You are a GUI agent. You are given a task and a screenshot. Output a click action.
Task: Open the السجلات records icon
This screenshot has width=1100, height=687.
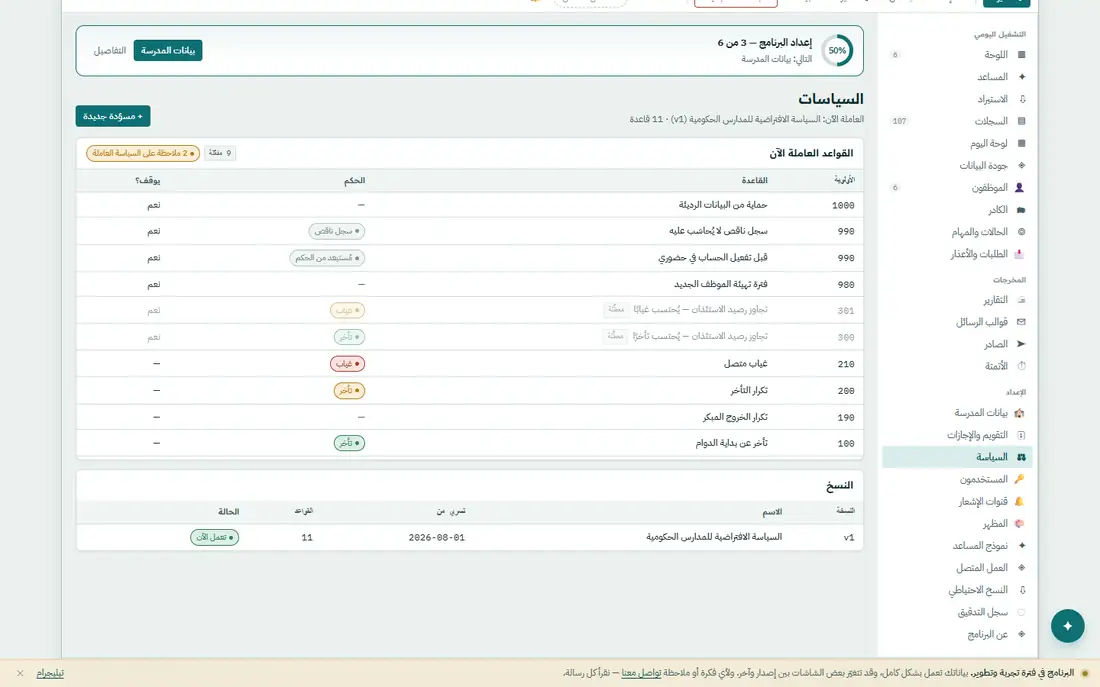coord(1021,121)
